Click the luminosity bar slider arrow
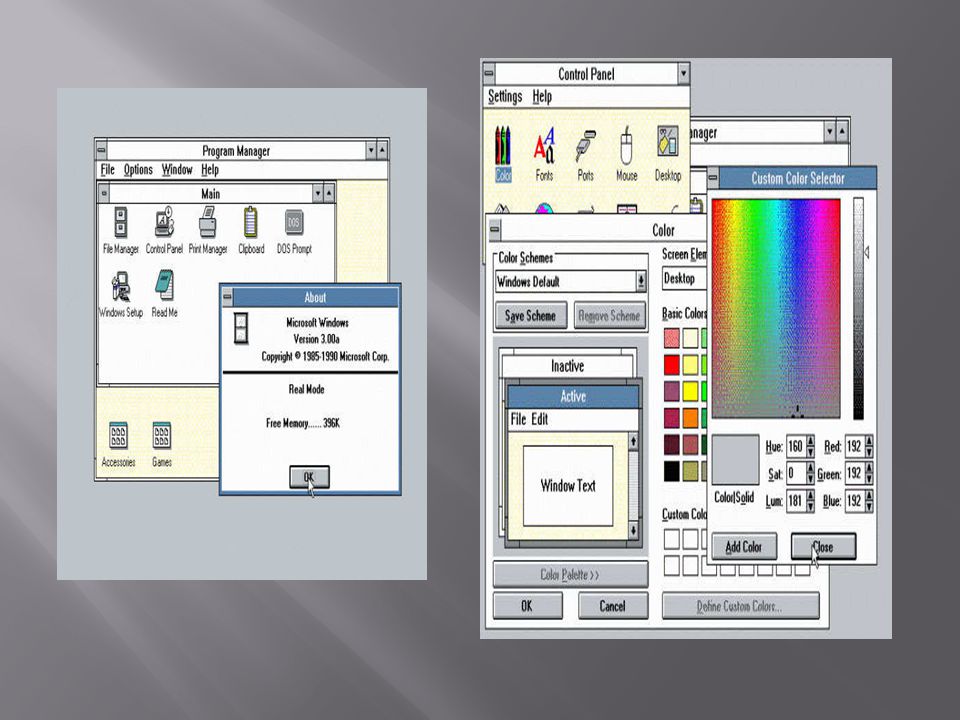 [x=867, y=252]
